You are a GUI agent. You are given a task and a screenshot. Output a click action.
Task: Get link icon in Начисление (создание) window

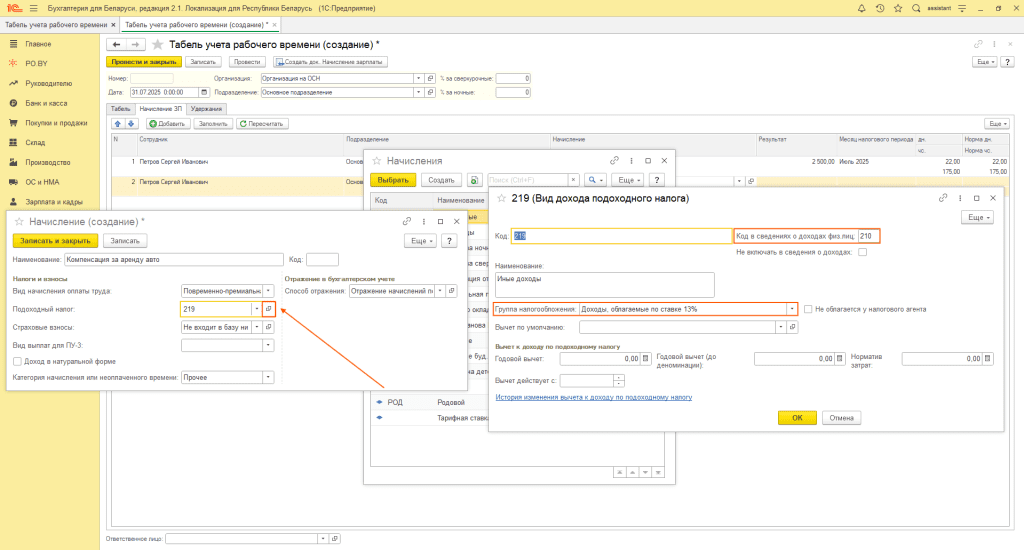pyautogui.click(x=407, y=221)
